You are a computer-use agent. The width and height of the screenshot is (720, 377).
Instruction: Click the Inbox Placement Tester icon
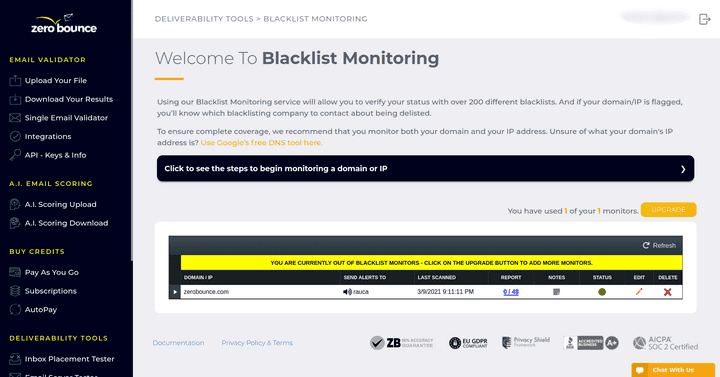(x=15, y=359)
